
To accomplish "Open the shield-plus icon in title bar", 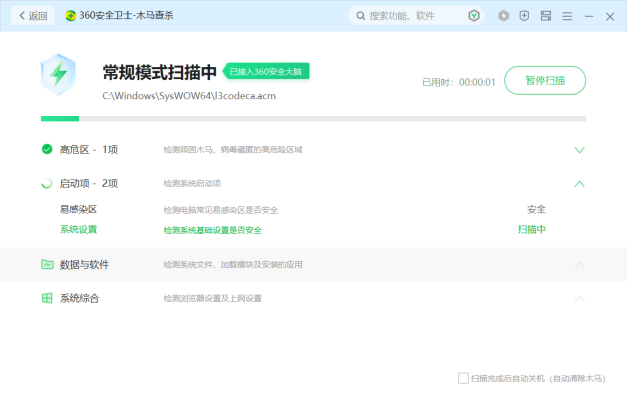I will 524,16.
